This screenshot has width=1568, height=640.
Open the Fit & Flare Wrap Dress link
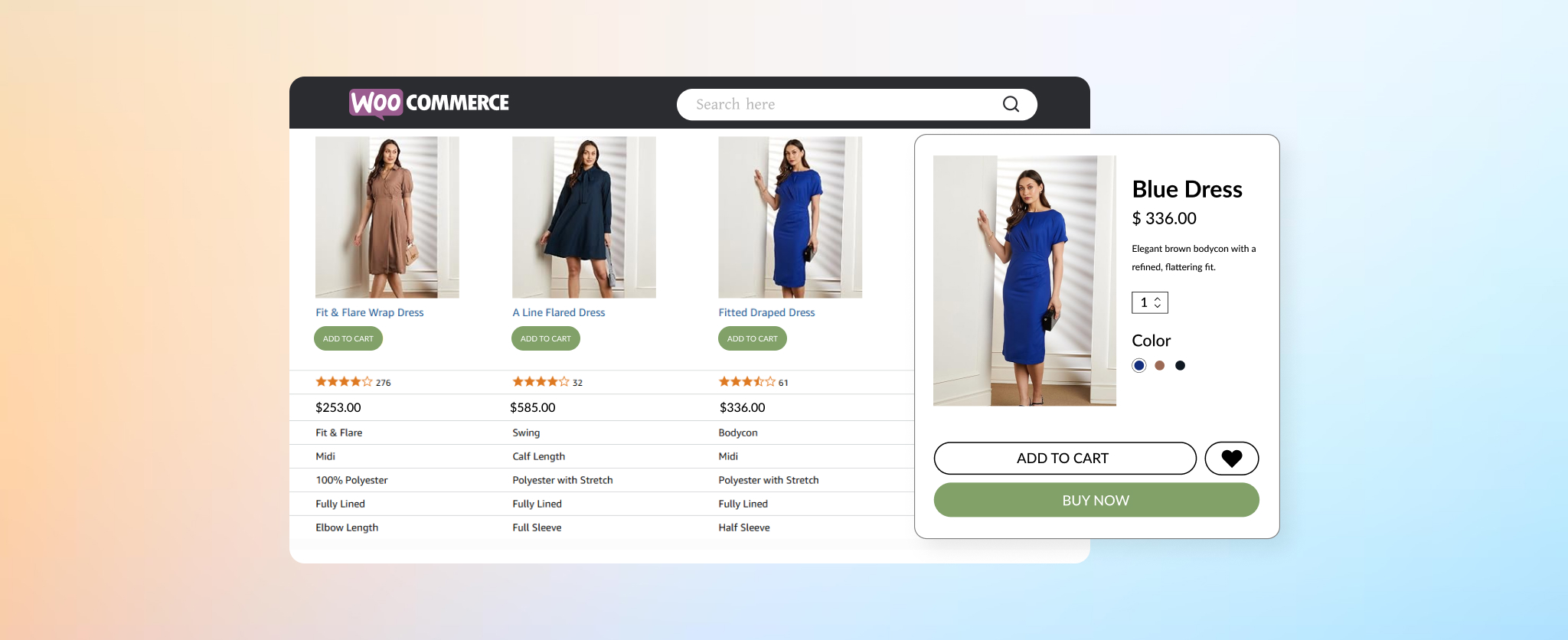[369, 312]
